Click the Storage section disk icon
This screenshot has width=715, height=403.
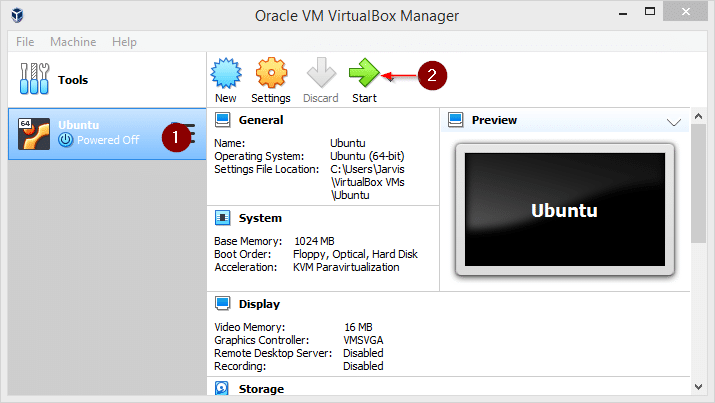(x=223, y=389)
